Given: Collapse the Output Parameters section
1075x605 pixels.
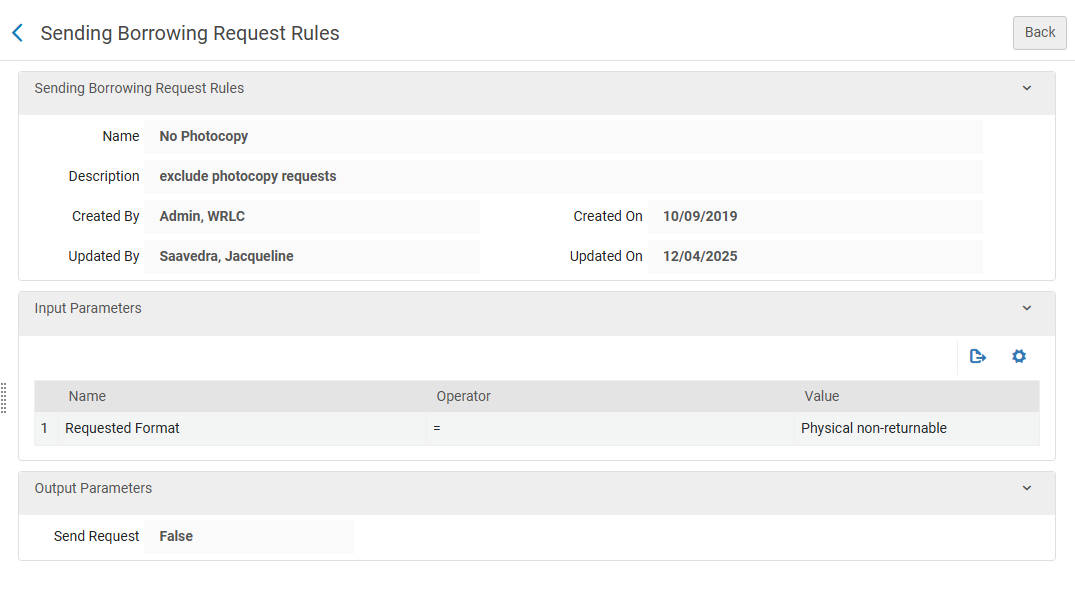Looking at the screenshot, I should [x=1026, y=488].
